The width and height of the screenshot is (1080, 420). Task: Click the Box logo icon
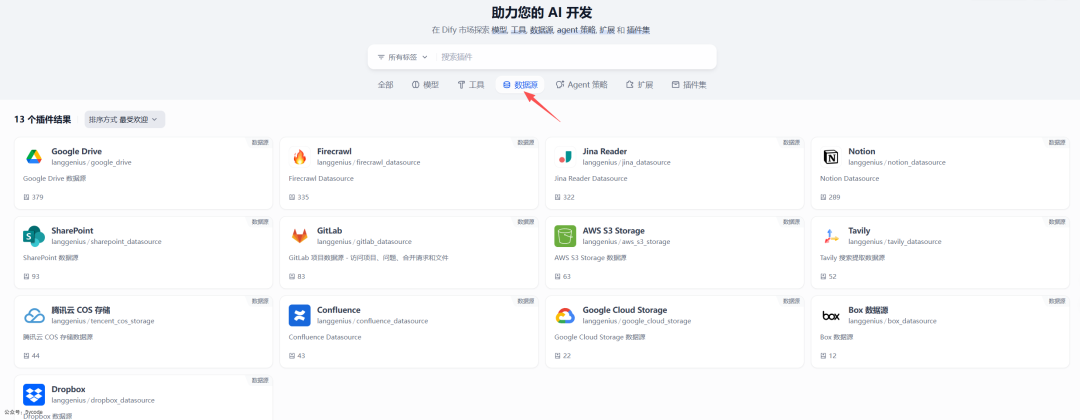point(831,315)
